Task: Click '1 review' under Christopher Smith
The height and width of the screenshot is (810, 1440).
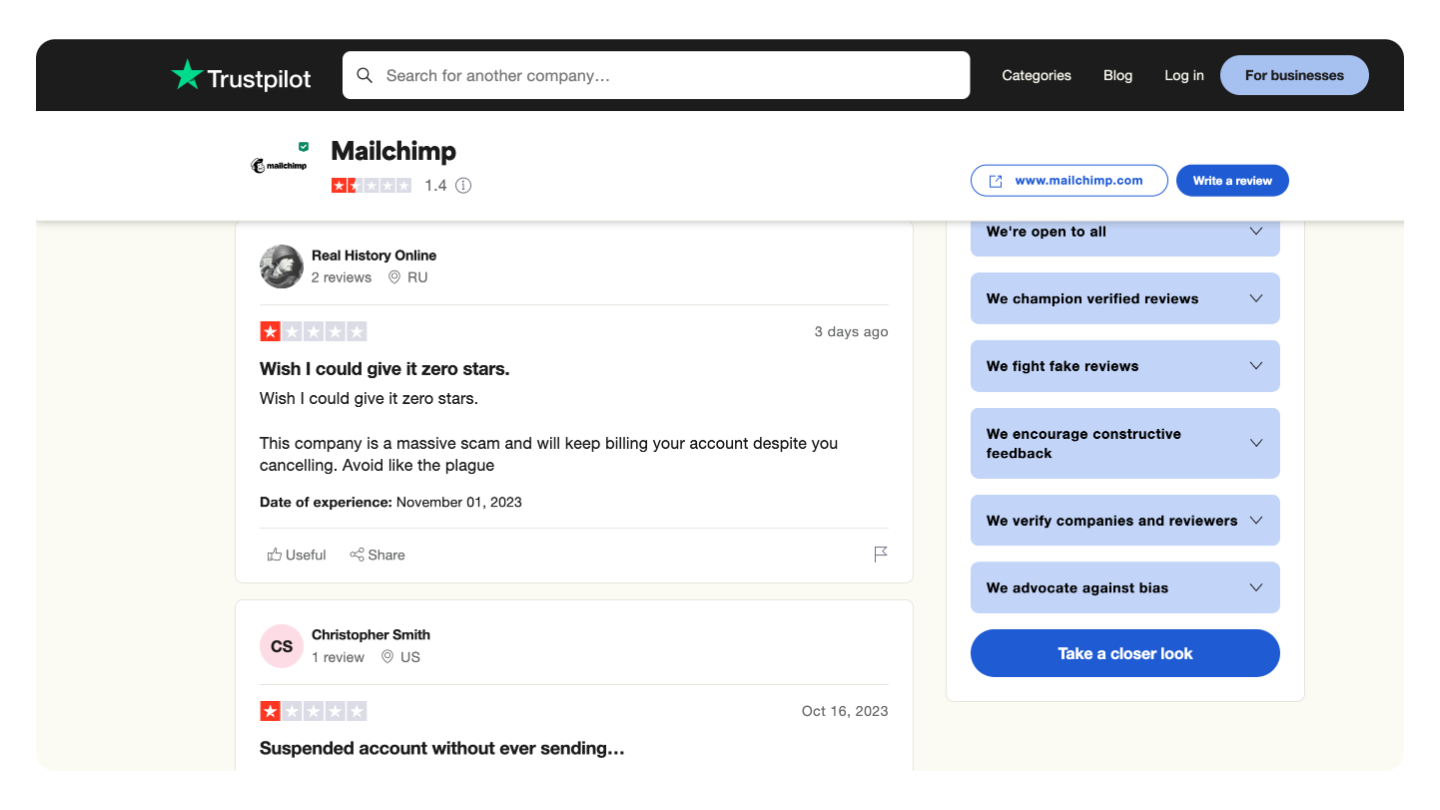Action: 338,657
